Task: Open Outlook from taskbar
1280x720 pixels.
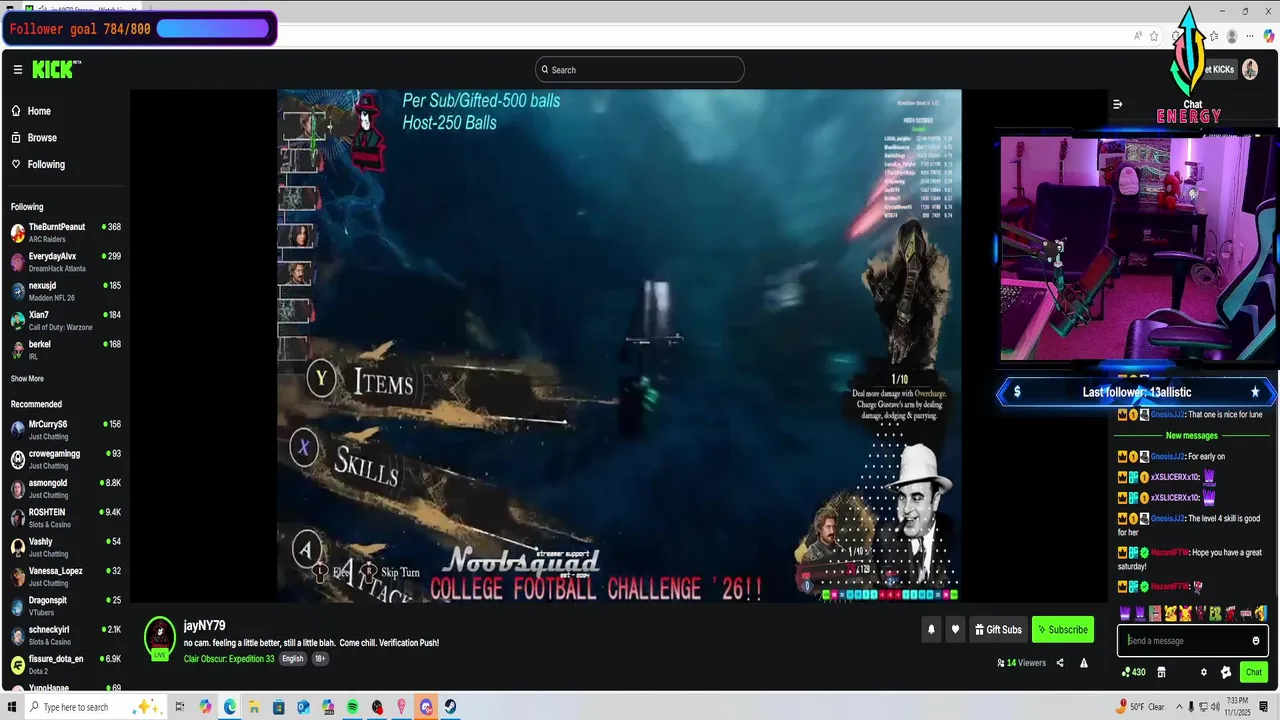Action: click(303, 707)
